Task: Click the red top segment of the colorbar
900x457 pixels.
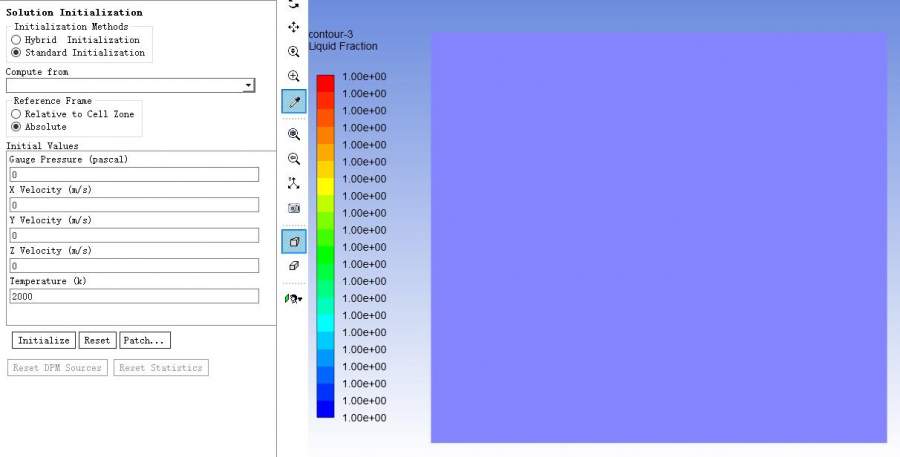Action: pos(325,83)
